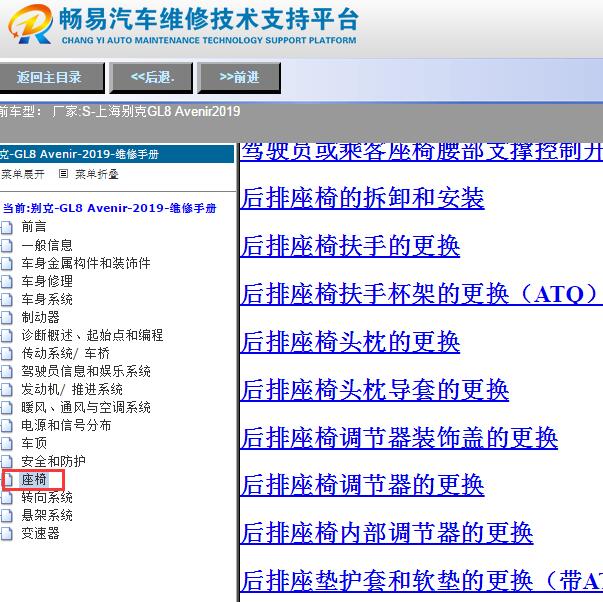
Task: Click the page icon beside 安全和防护
Action: [6, 461]
